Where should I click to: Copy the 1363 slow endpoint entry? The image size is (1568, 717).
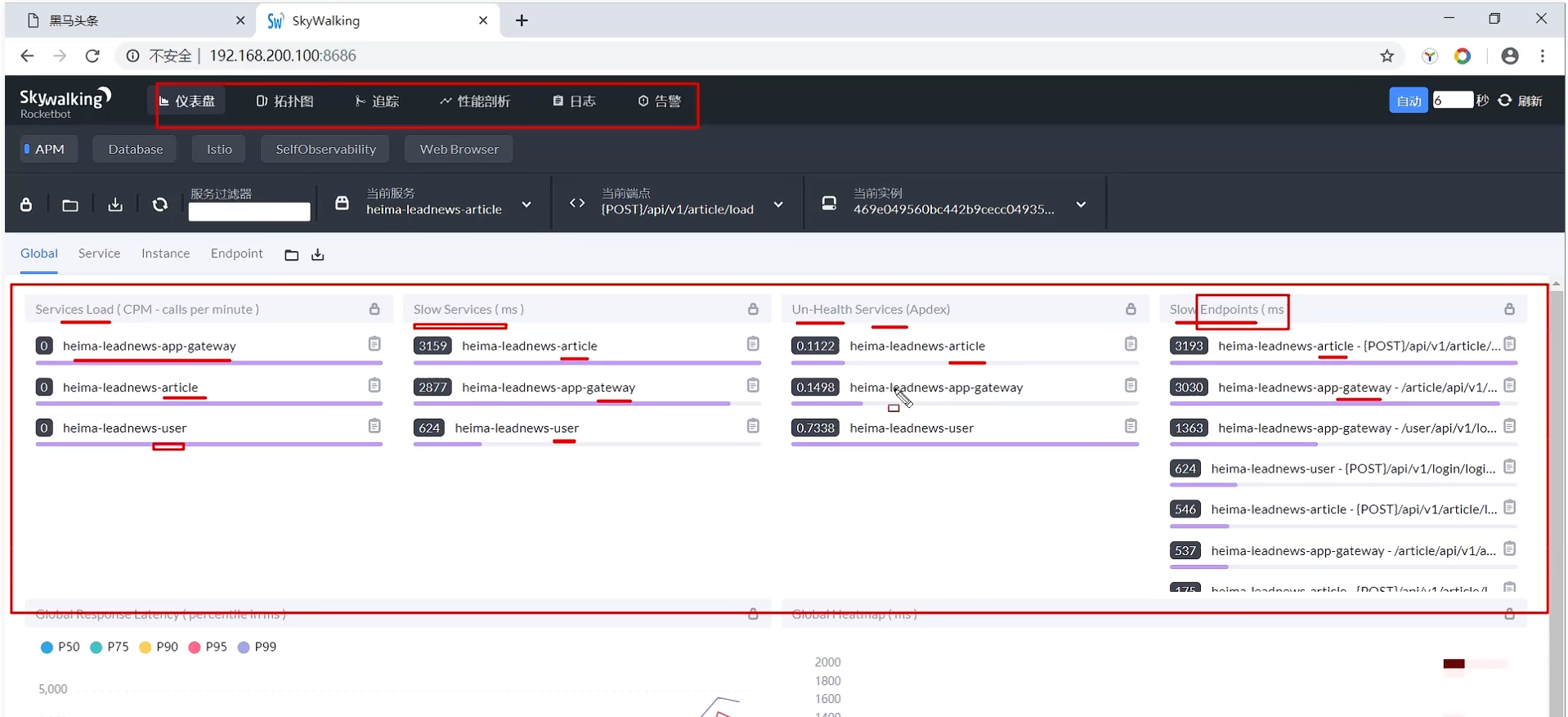click(x=1510, y=426)
